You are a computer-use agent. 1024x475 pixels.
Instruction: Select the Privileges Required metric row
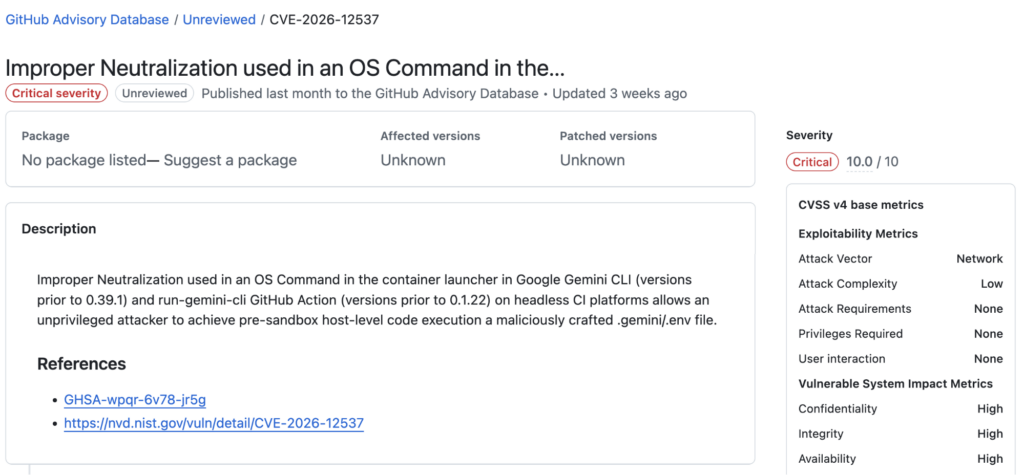[x=901, y=334]
